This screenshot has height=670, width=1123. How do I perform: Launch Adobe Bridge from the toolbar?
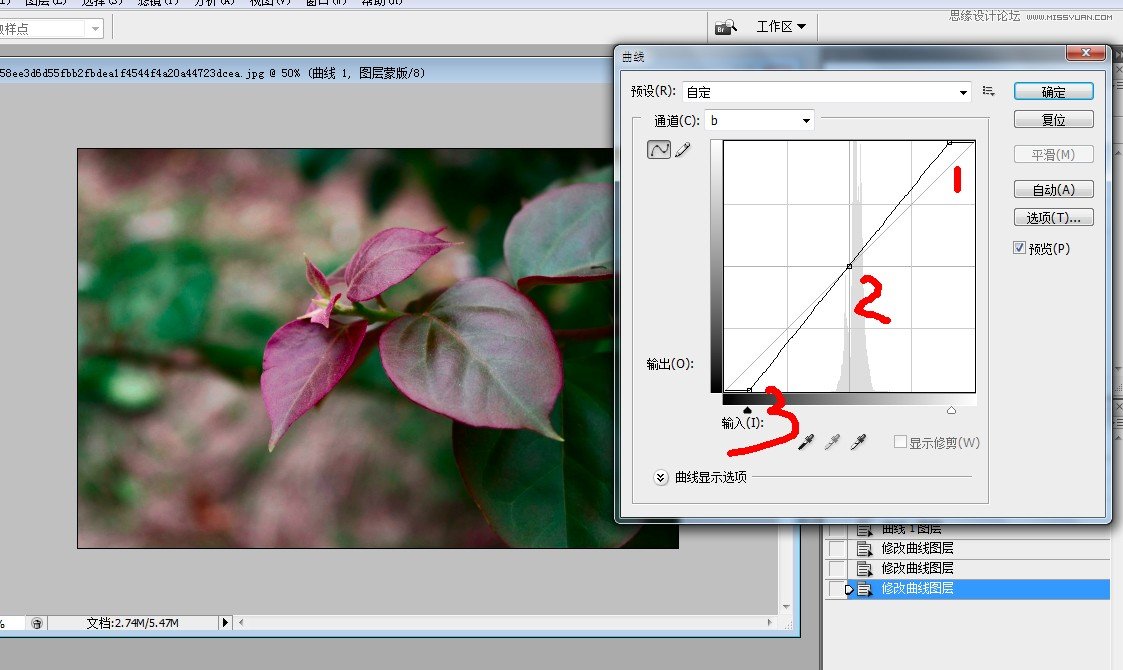click(x=726, y=27)
